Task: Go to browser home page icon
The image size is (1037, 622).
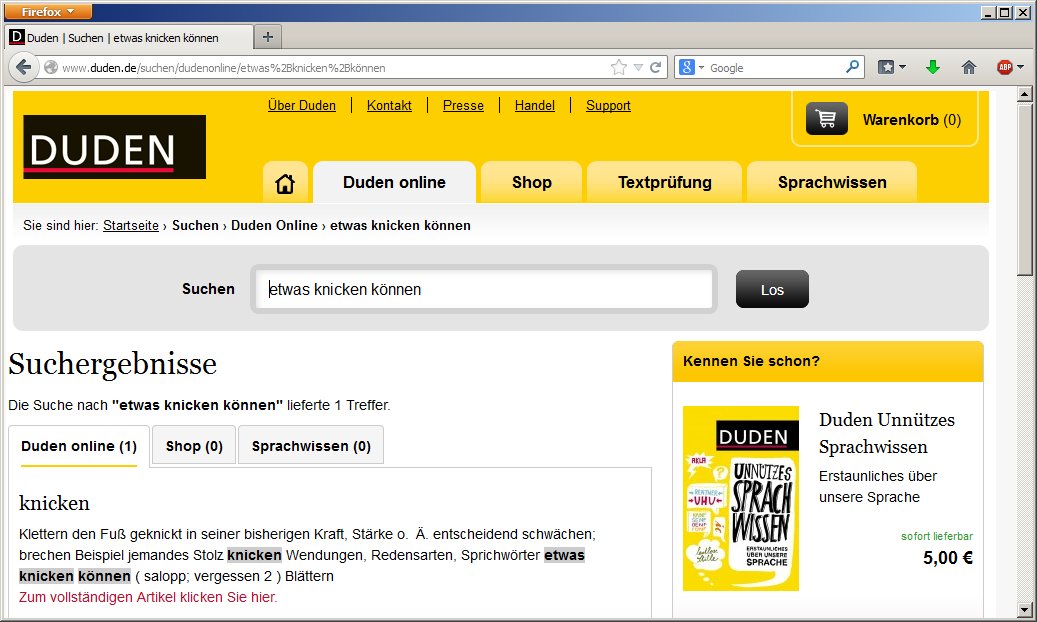Action: 969,67
